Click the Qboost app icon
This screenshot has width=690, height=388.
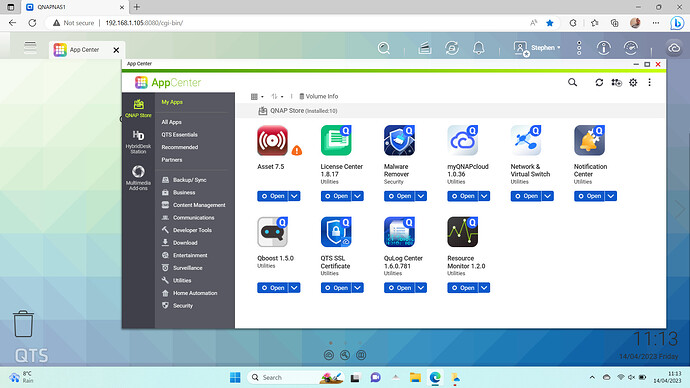click(272, 232)
